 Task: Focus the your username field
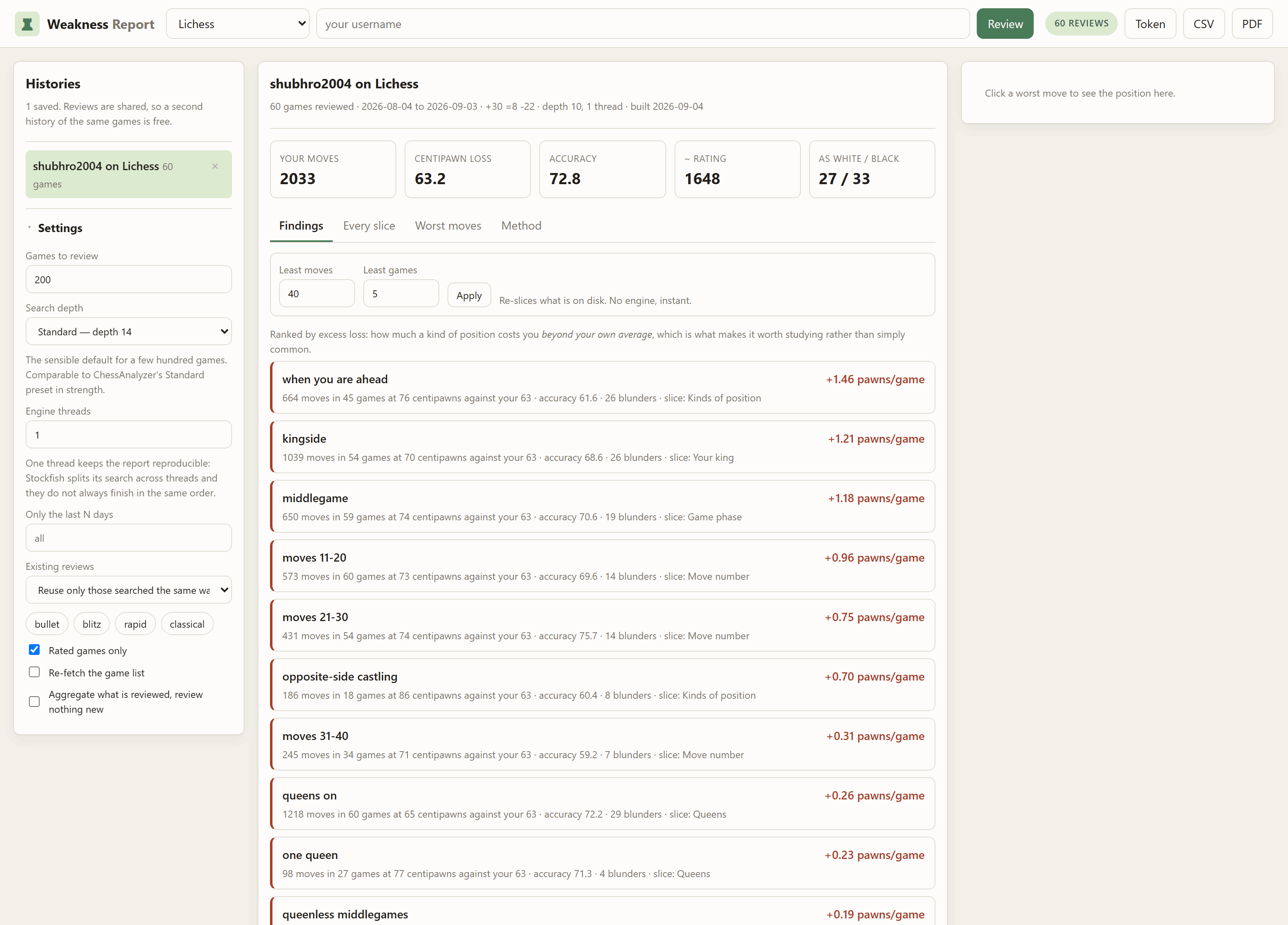642,24
